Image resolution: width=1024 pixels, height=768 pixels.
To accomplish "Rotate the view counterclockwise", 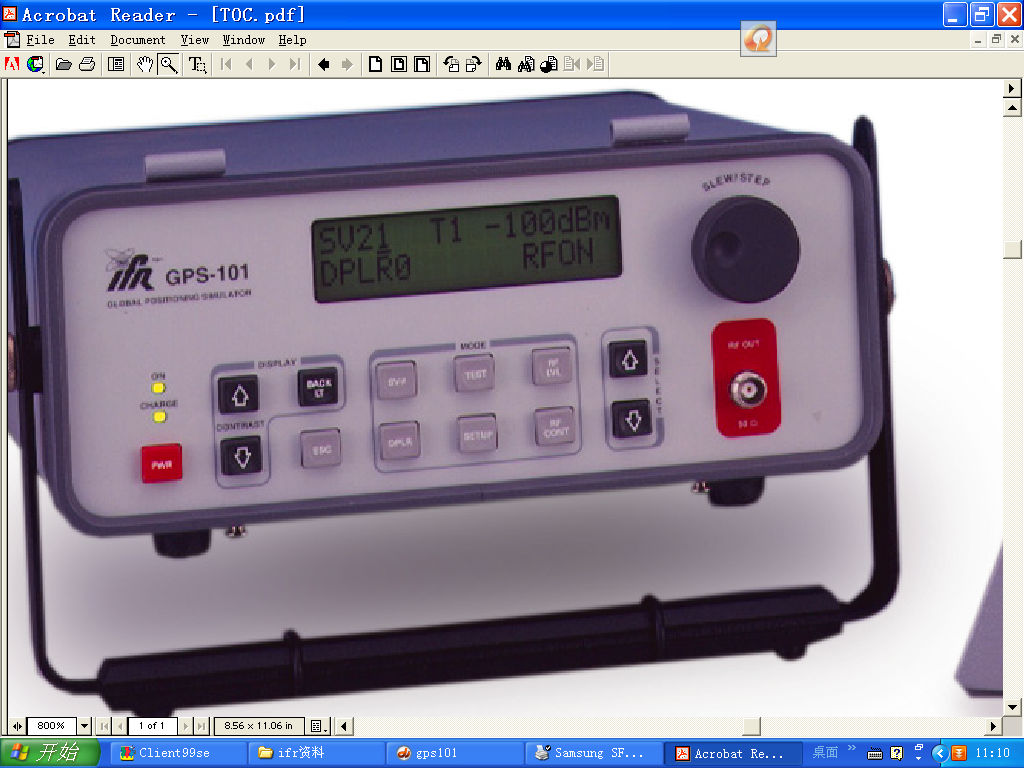I will (x=451, y=64).
